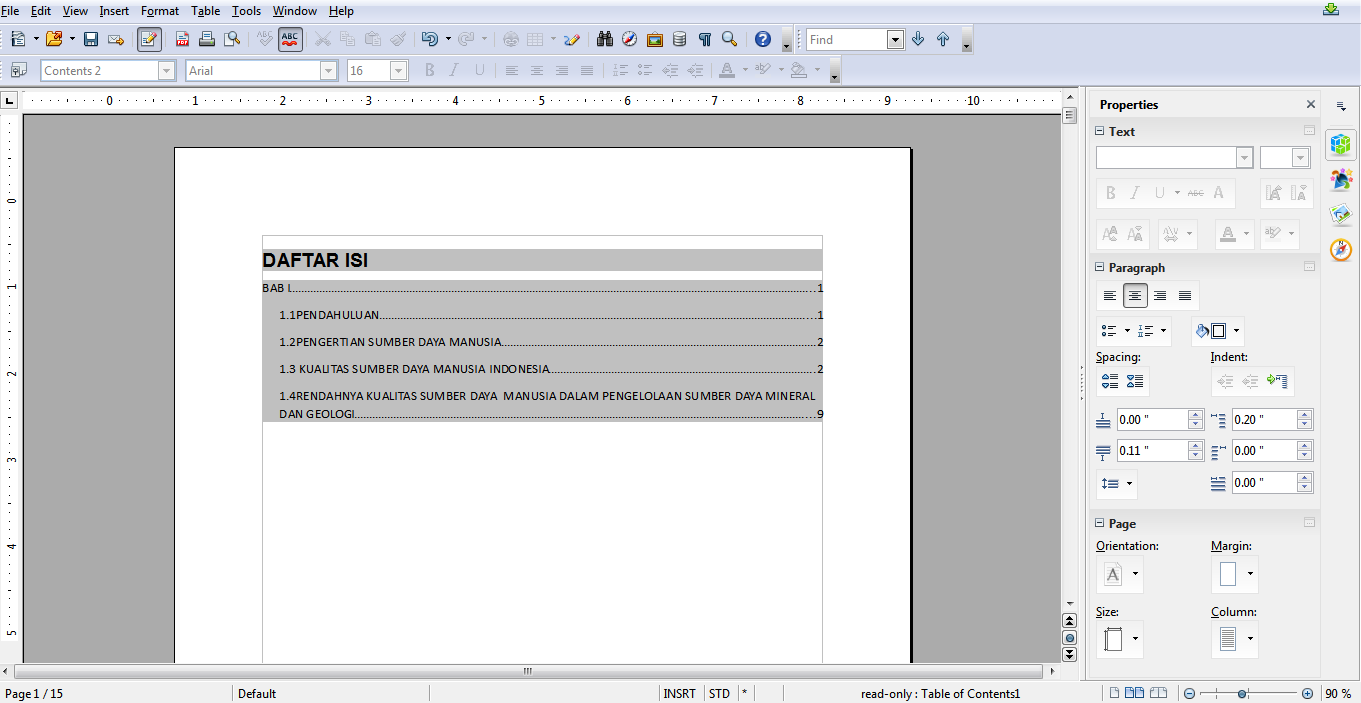Click the Help button on the toolbar
The width and height of the screenshot is (1361, 703).
coord(762,39)
